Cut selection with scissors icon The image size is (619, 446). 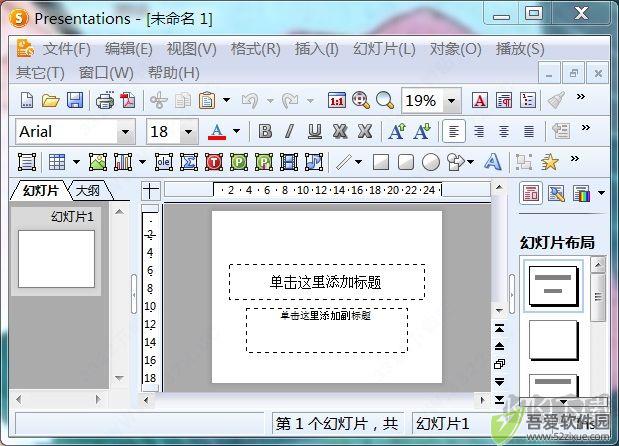pyautogui.click(x=159, y=100)
